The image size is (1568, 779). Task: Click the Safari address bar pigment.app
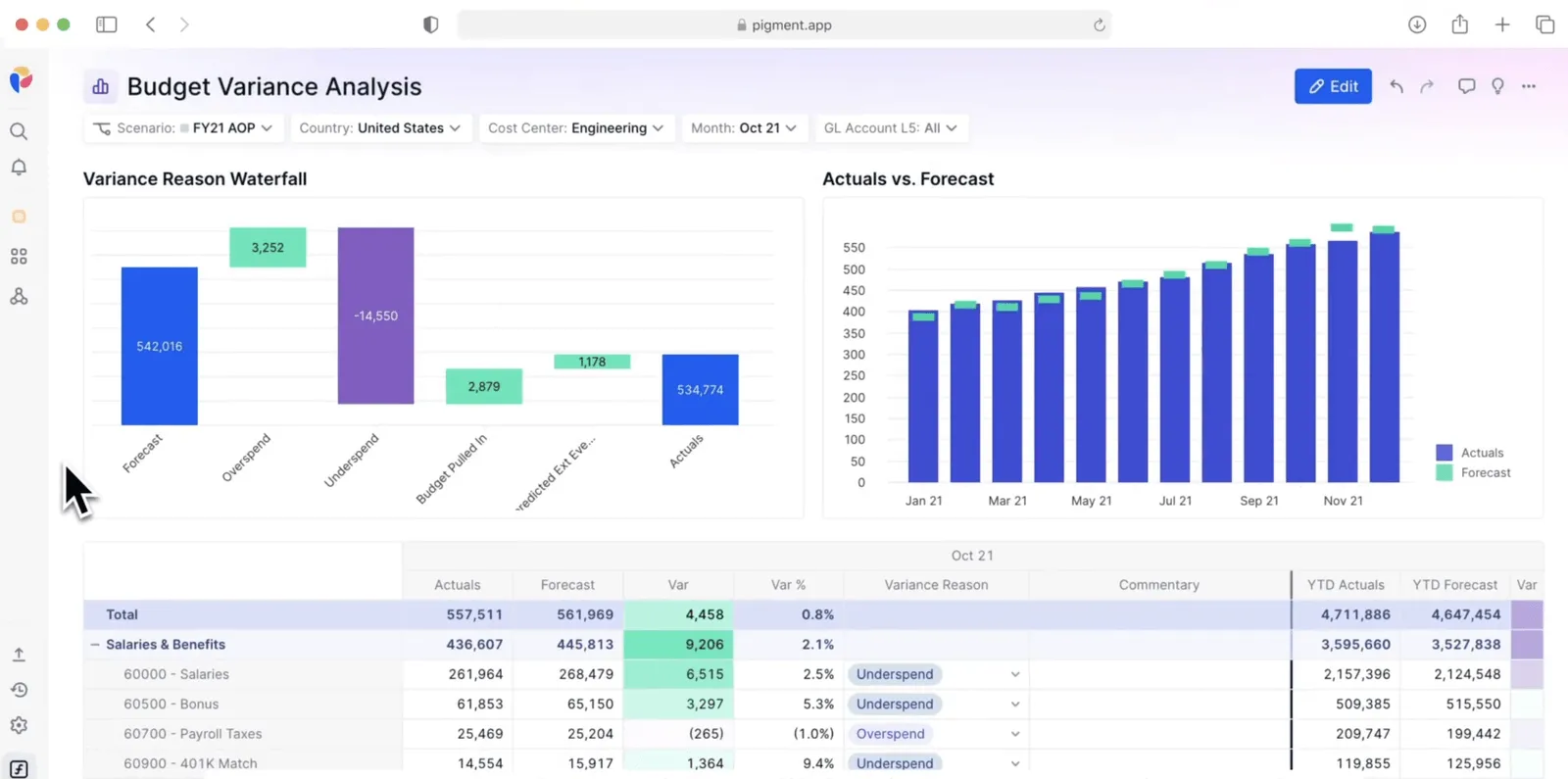pos(784,24)
